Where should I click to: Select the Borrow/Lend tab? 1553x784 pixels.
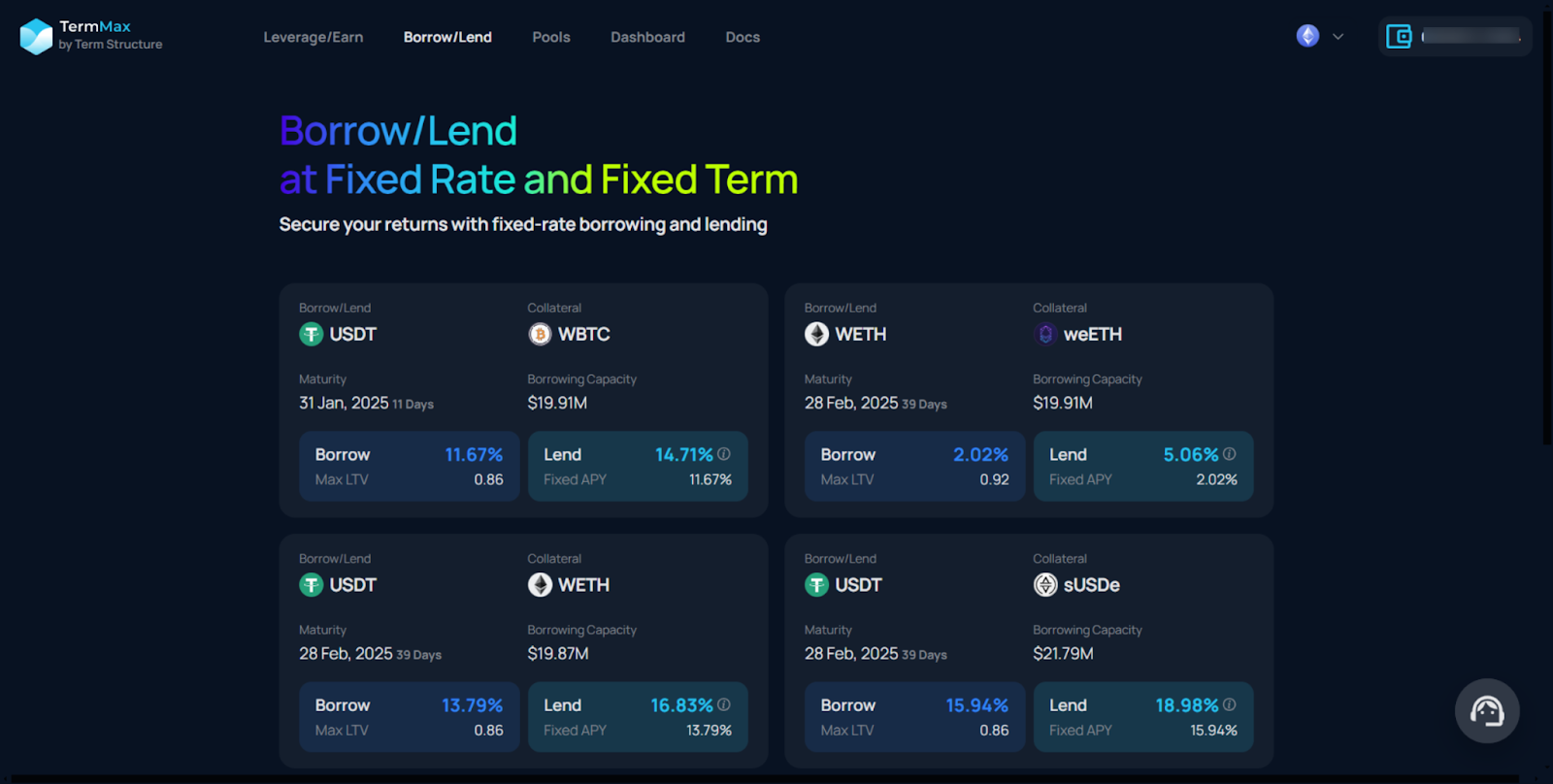pyautogui.click(x=447, y=37)
